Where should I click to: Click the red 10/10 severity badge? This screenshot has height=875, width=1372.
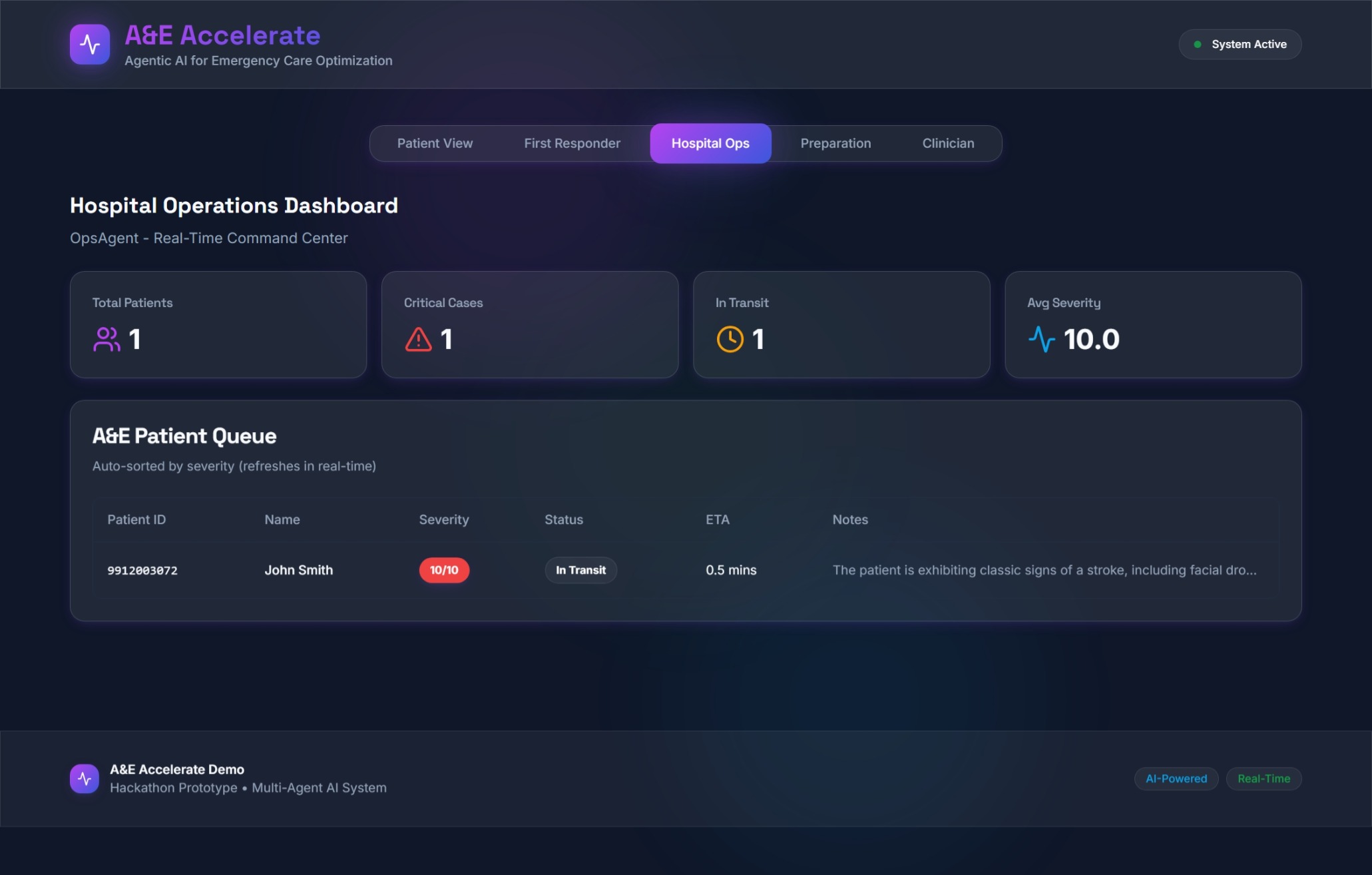coord(444,570)
